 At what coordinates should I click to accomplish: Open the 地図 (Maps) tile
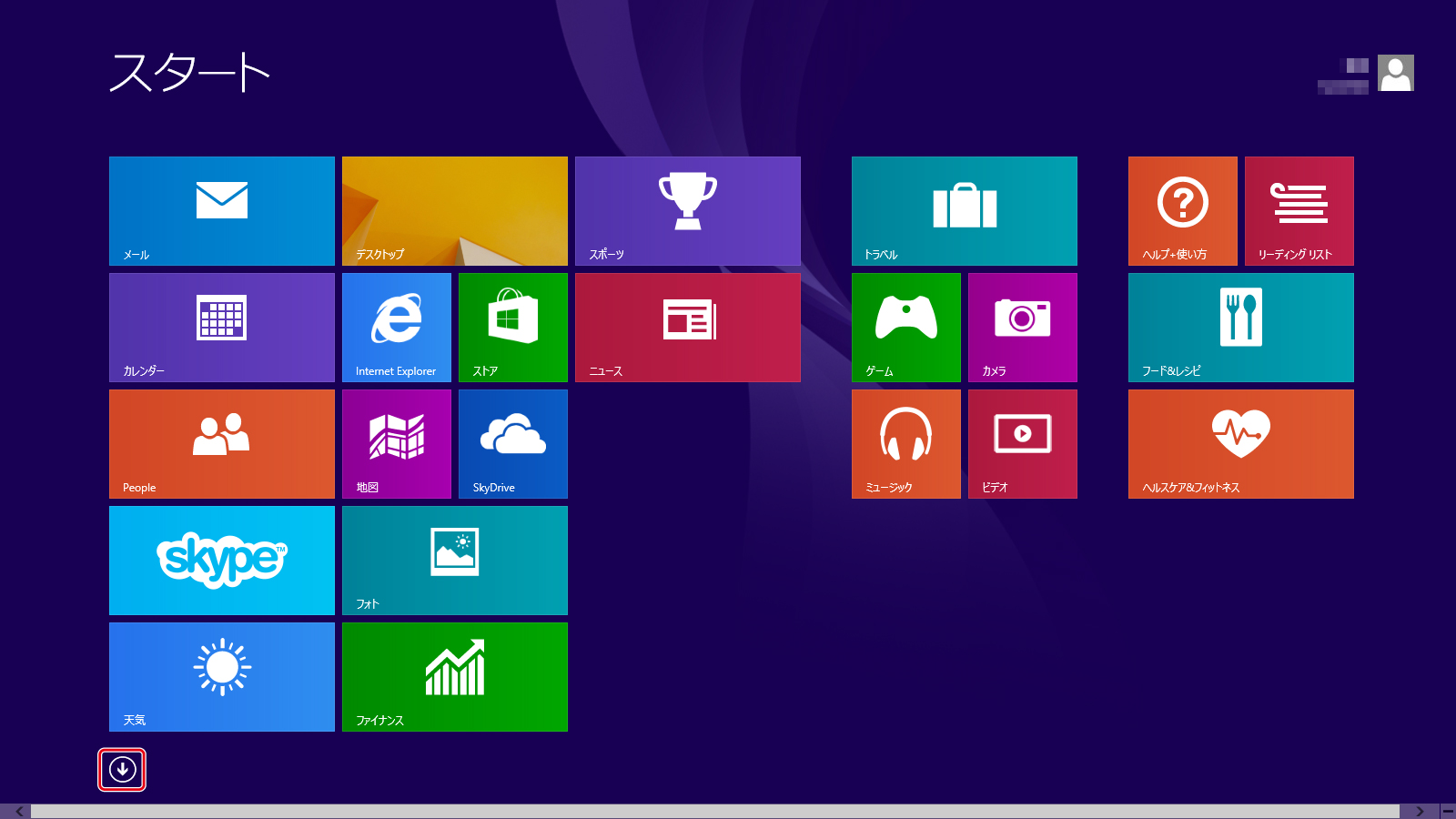[397, 444]
